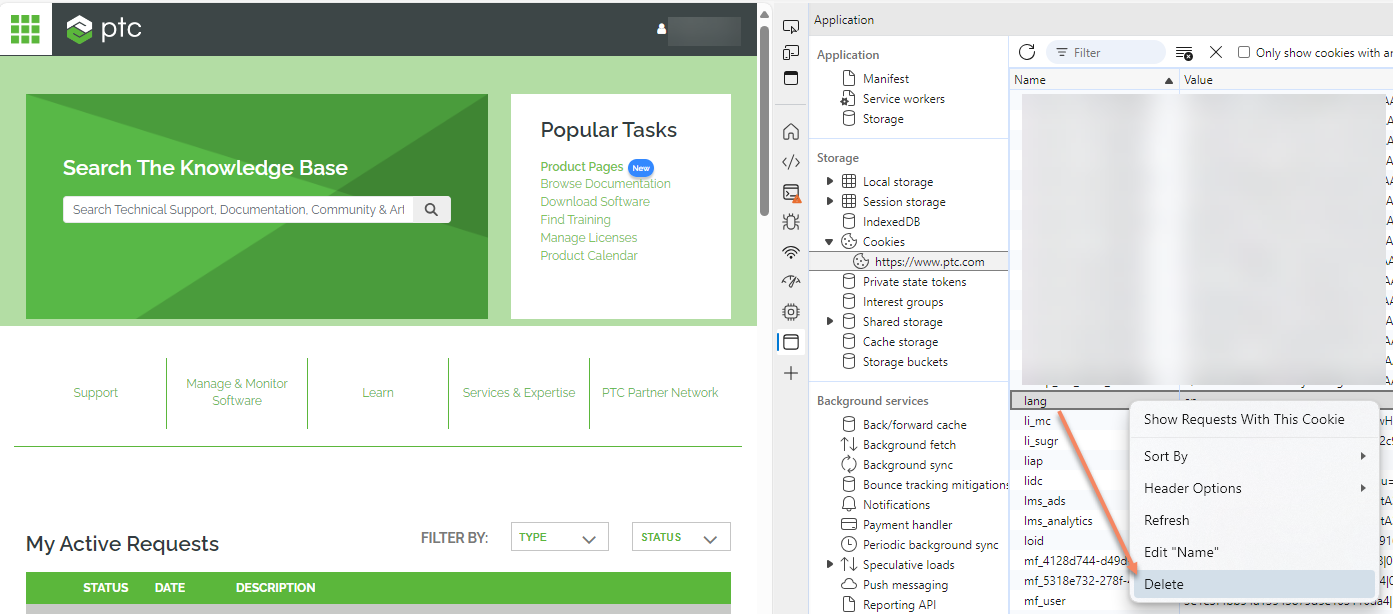Click the knowledge base search button
The height and width of the screenshot is (614, 1393).
pos(431,209)
